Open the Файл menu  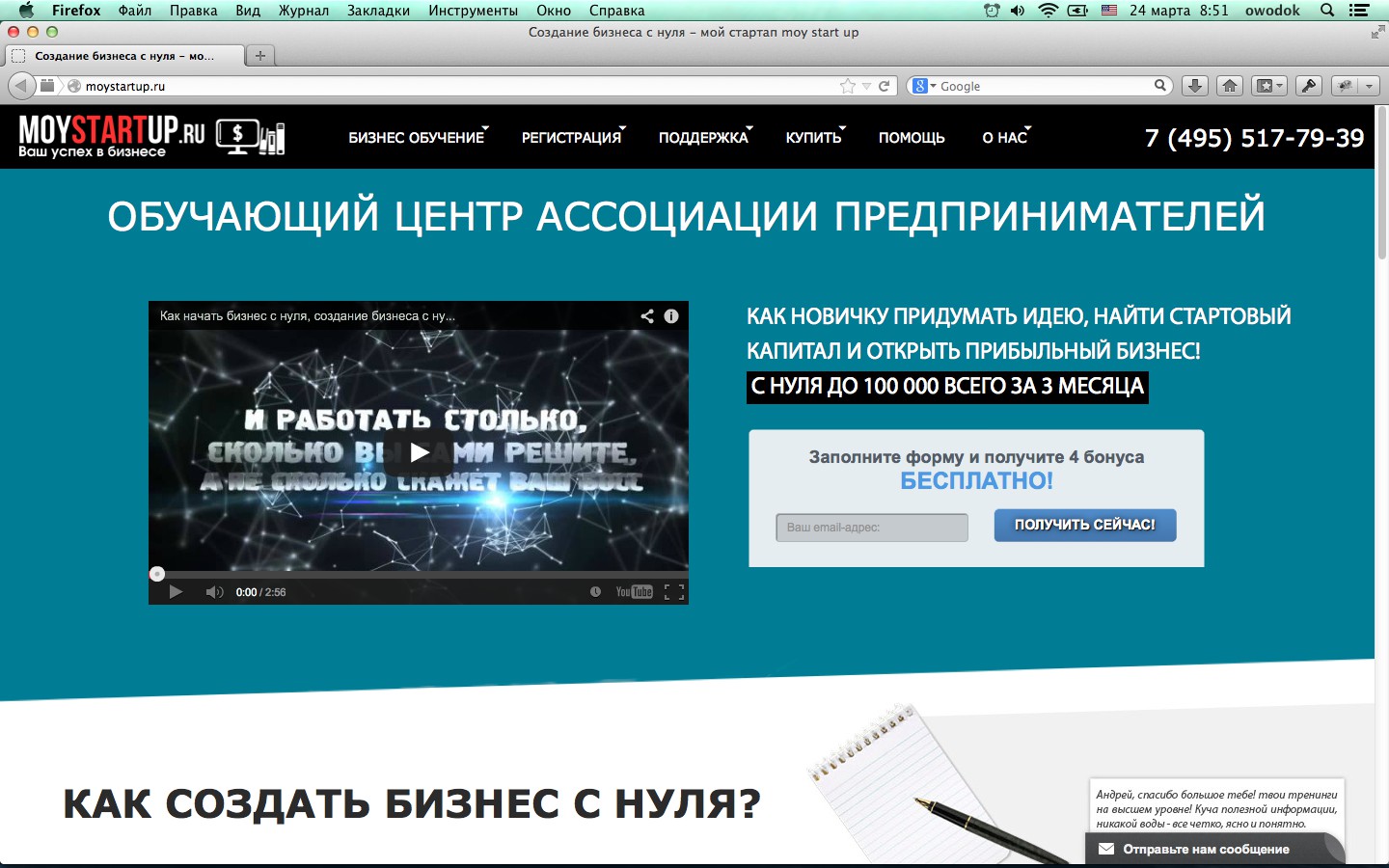(x=135, y=11)
